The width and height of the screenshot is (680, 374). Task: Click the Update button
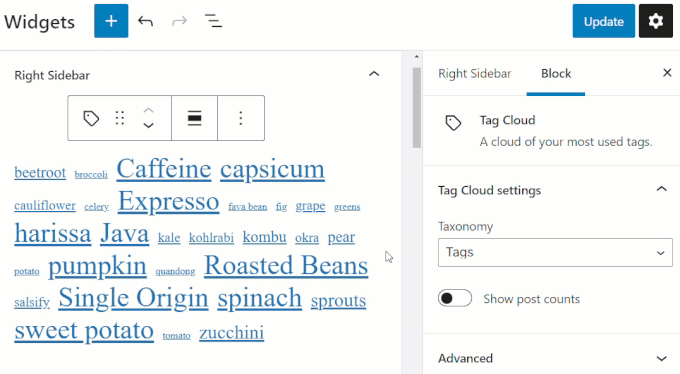[x=603, y=21]
